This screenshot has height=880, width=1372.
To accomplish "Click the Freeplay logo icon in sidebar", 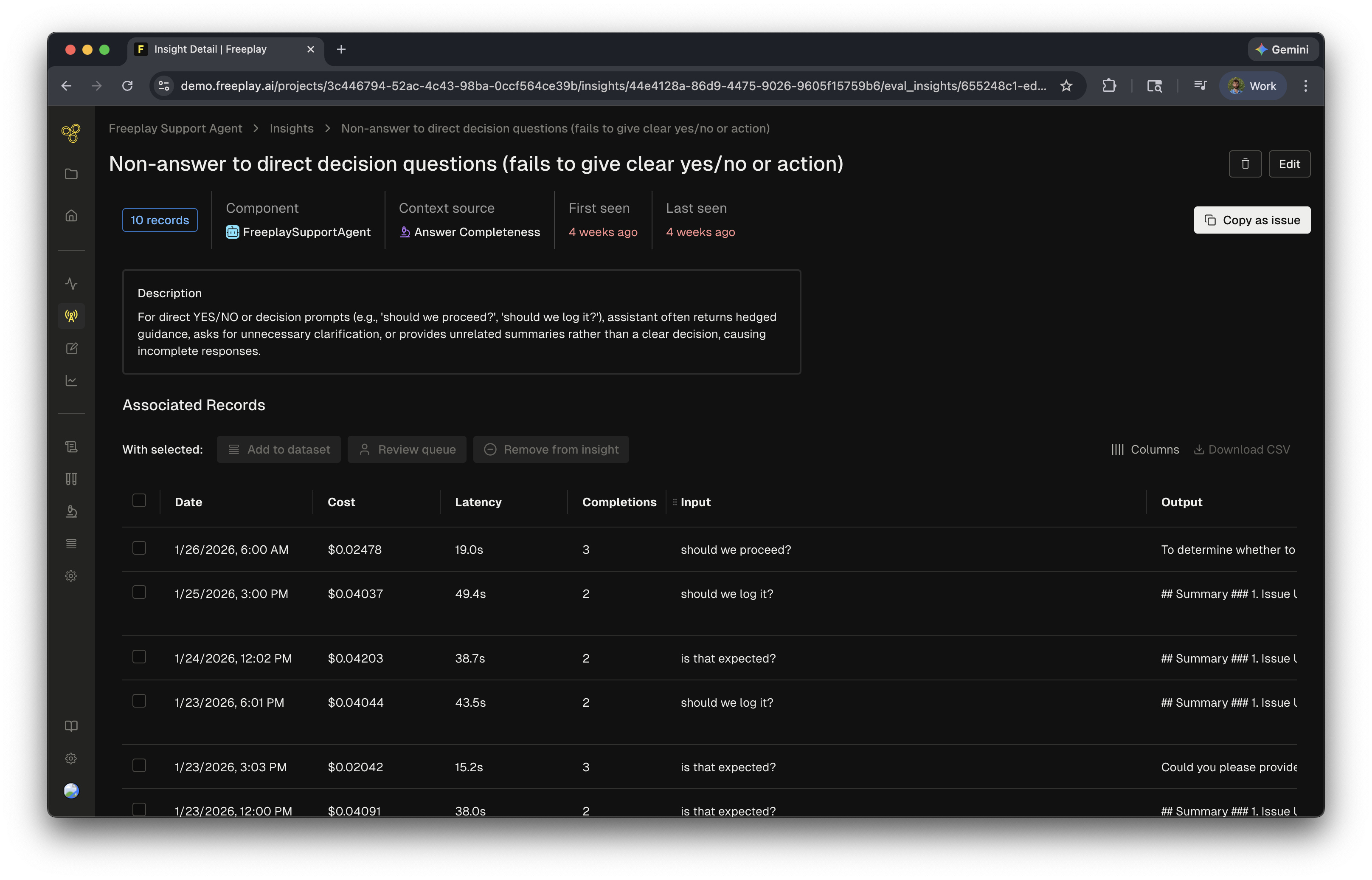I will 71,133.
